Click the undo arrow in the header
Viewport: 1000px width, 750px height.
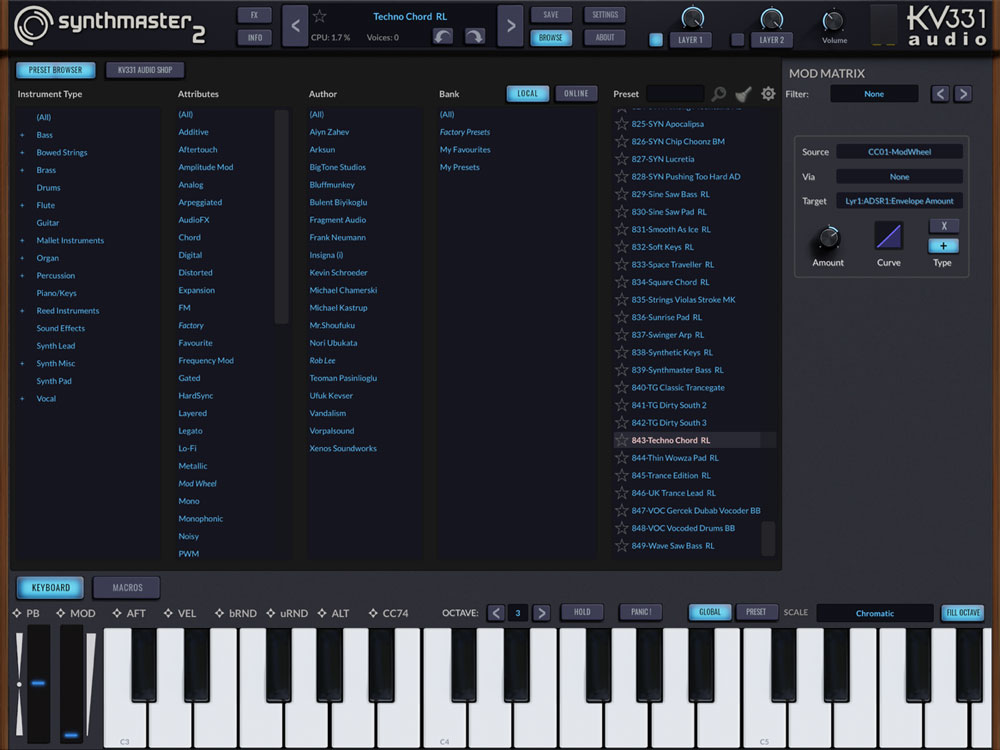(x=440, y=36)
